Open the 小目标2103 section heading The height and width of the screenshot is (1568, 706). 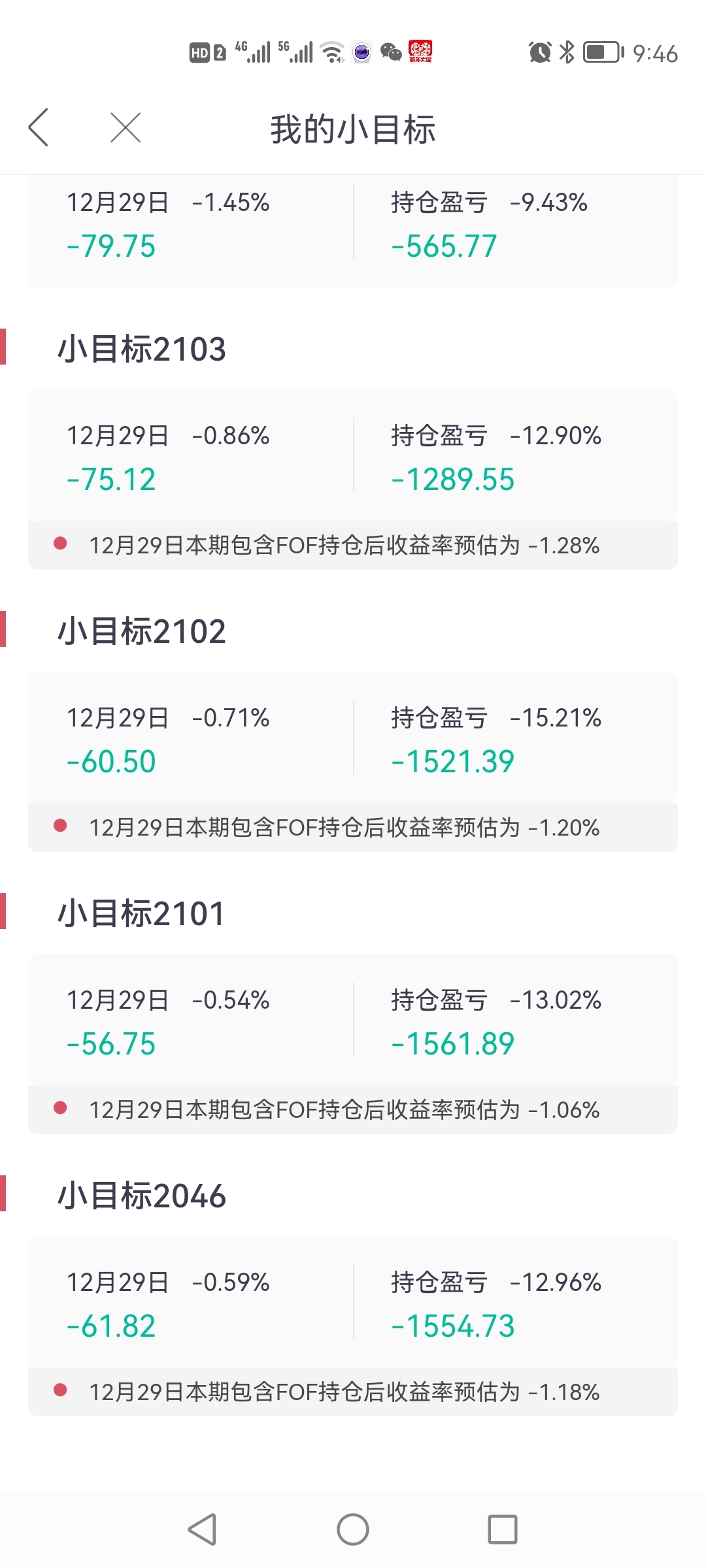[142, 348]
